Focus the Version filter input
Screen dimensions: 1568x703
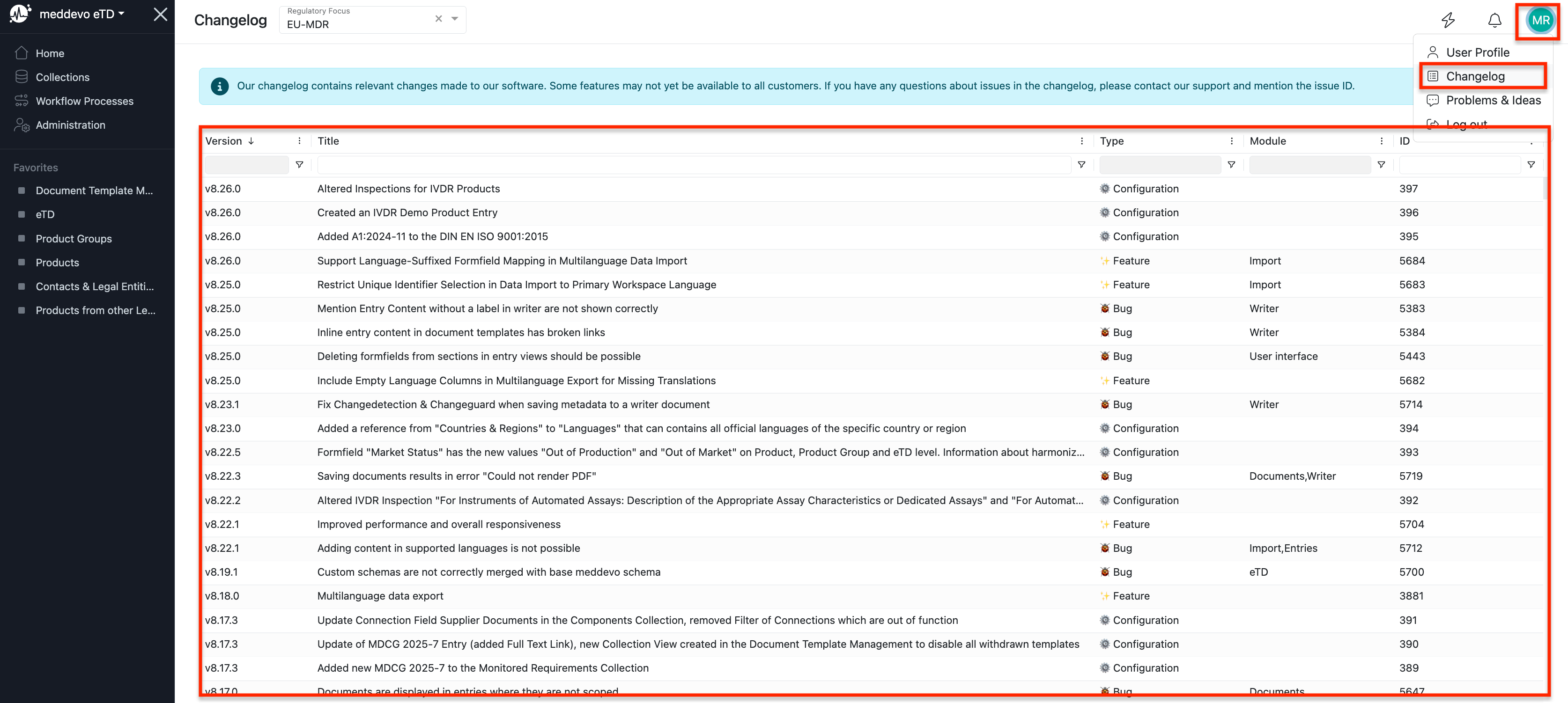(246, 165)
